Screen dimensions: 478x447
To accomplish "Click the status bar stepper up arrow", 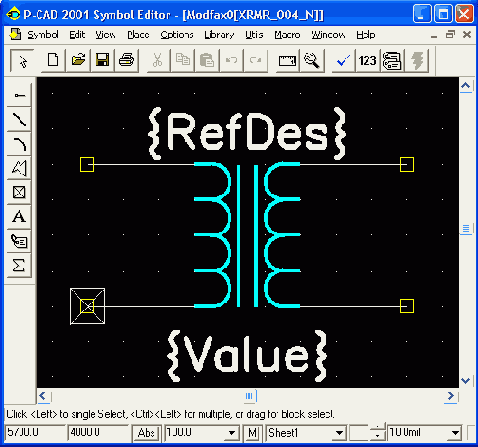I will tap(378, 428).
